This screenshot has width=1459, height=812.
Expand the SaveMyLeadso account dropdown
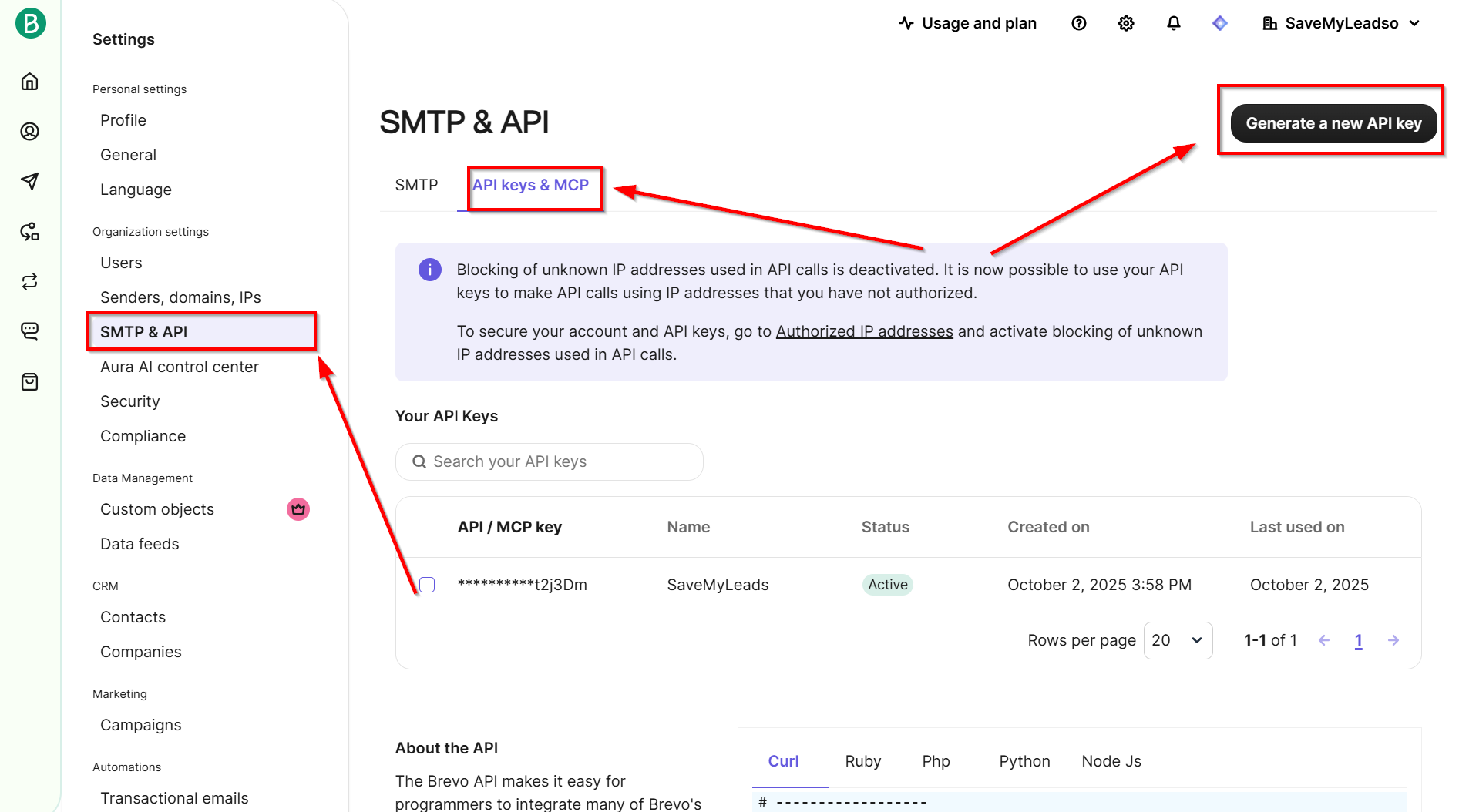coord(1341,23)
